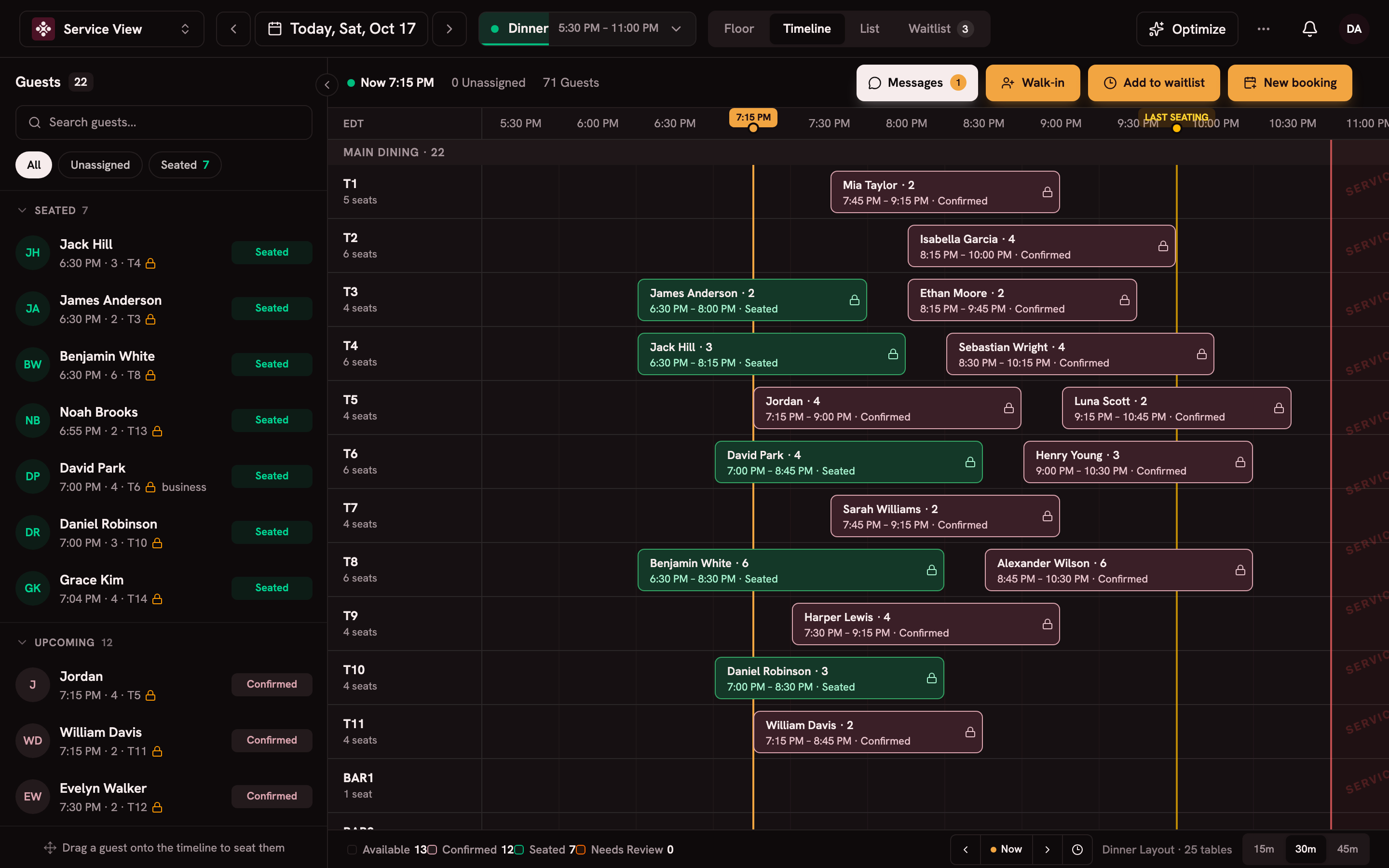Viewport: 1389px width, 868px height.
Task: Click lock icon on Isabella Garcia booking
Action: click(1163, 246)
